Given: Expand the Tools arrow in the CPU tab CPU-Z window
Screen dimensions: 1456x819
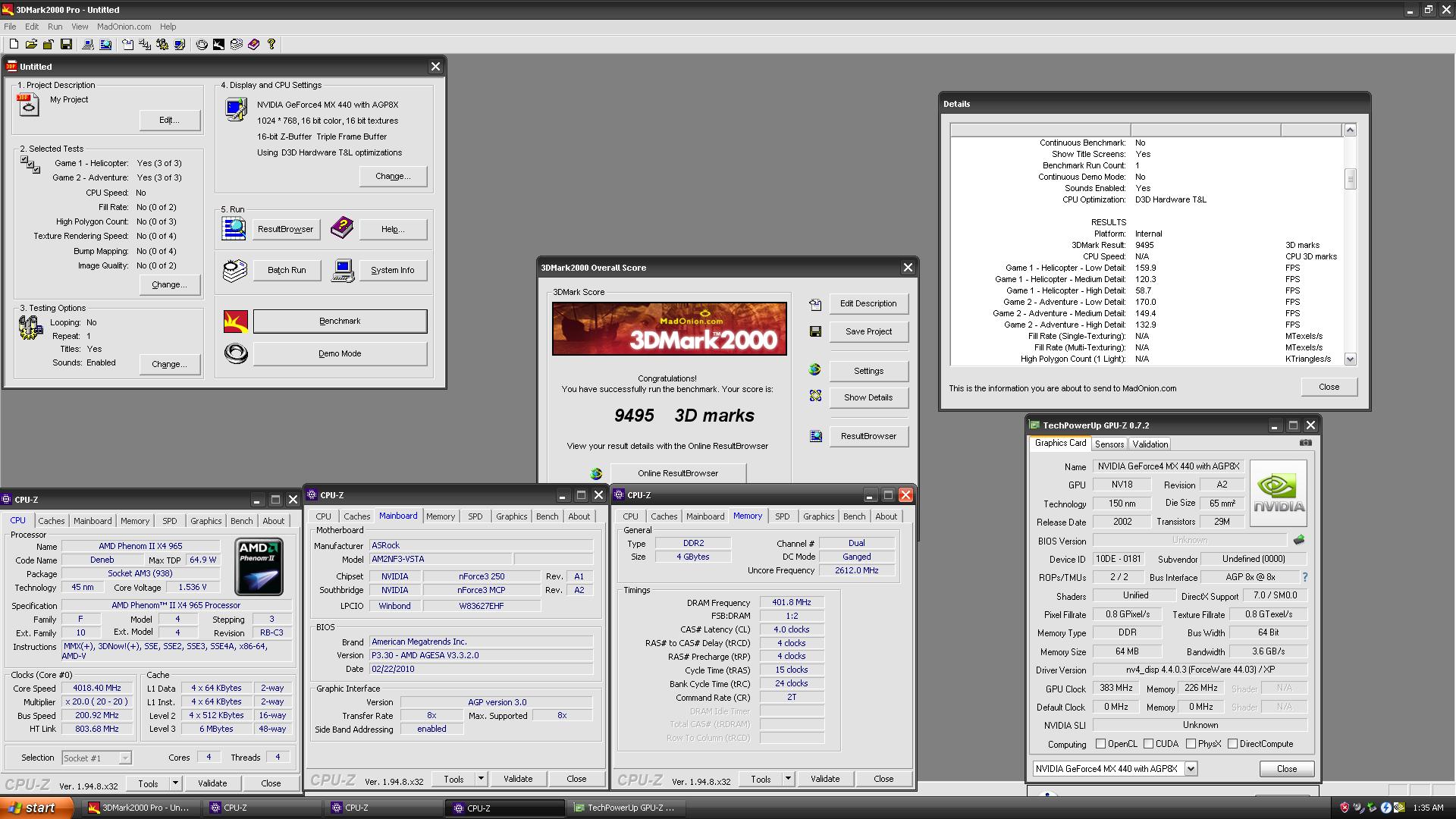Looking at the screenshot, I should click(x=175, y=783).
